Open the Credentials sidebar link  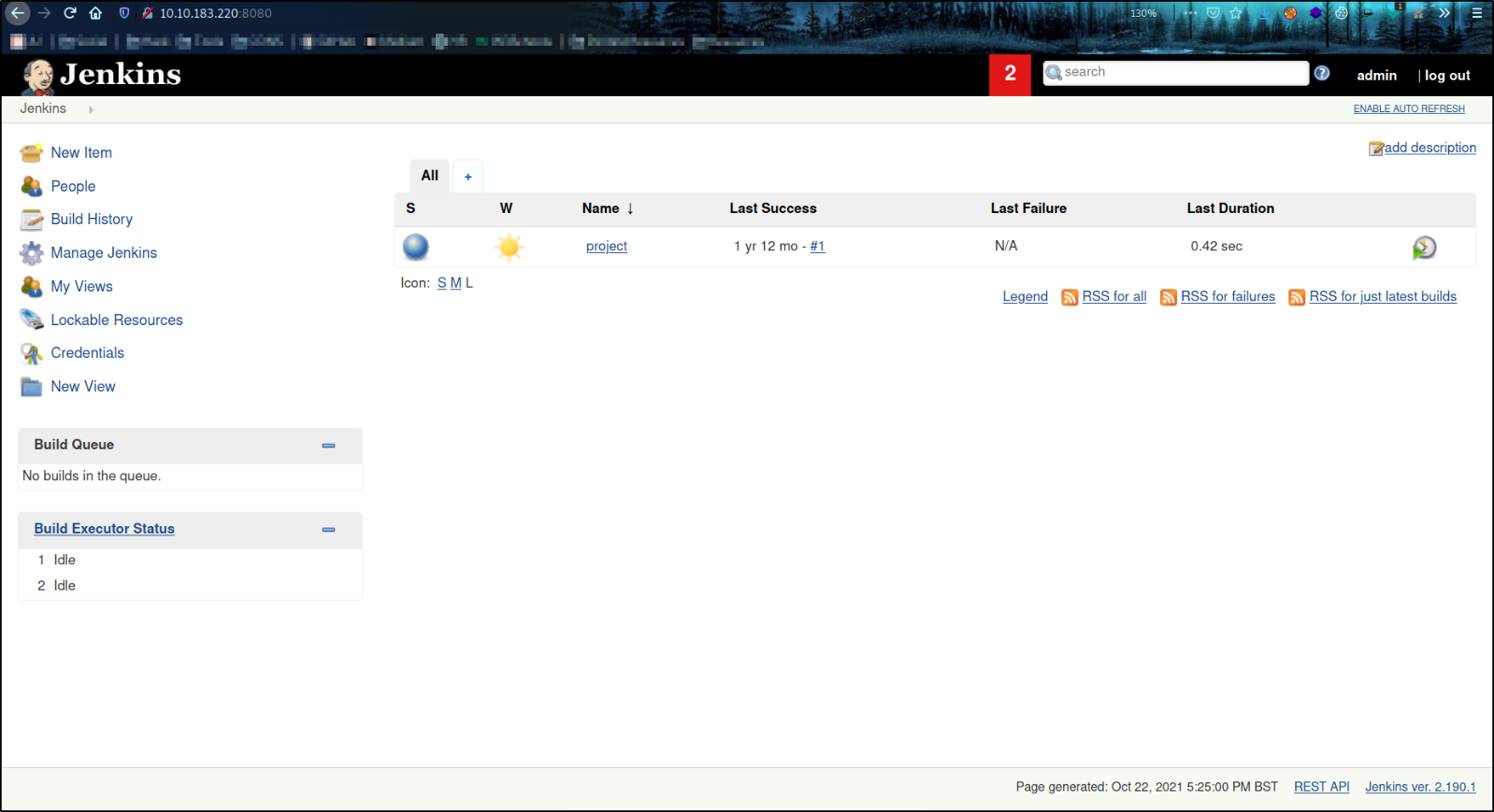[x=87, y=353]
